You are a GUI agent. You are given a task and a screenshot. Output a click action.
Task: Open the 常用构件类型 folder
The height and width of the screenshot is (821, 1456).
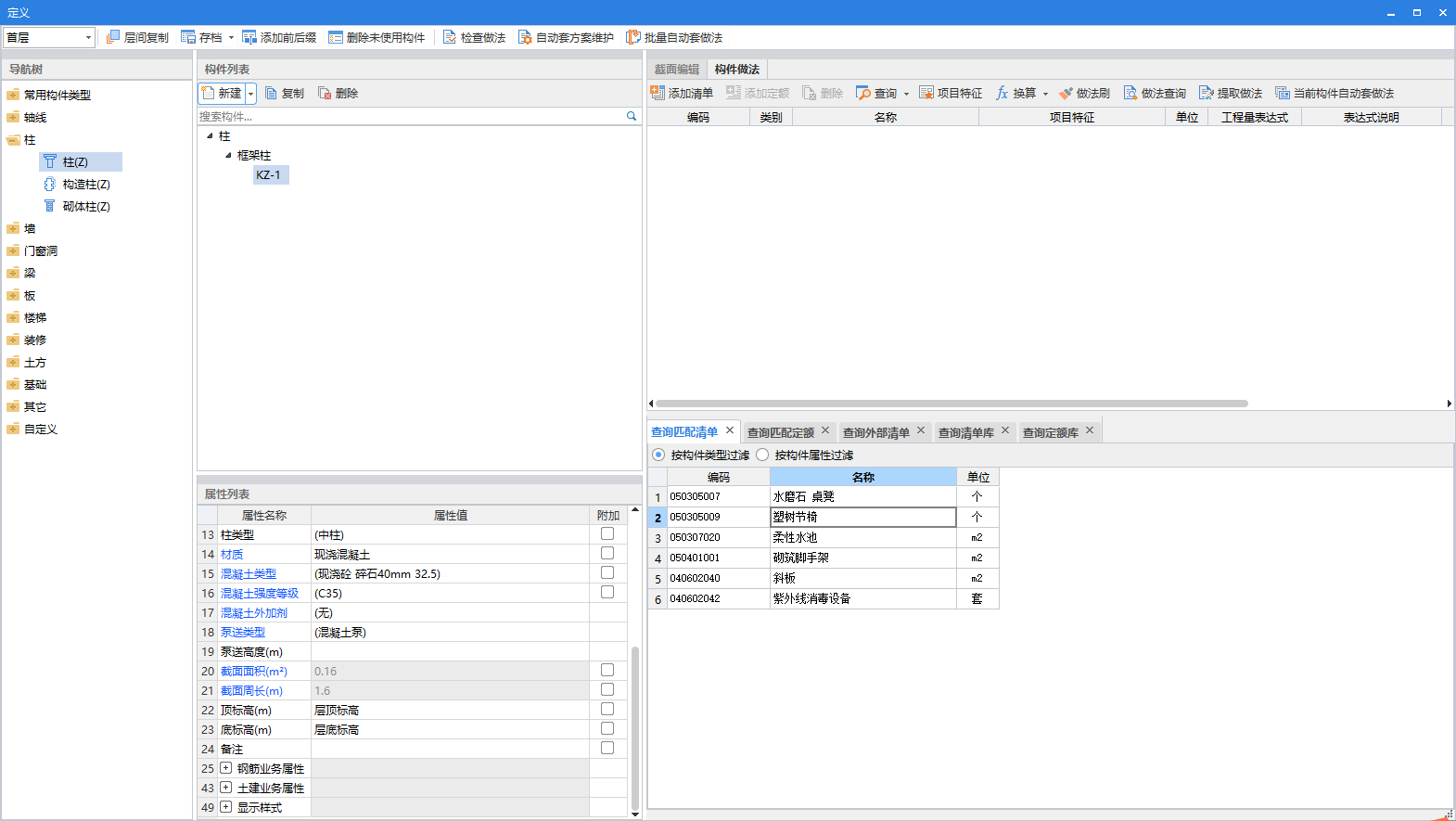[57, 95]
